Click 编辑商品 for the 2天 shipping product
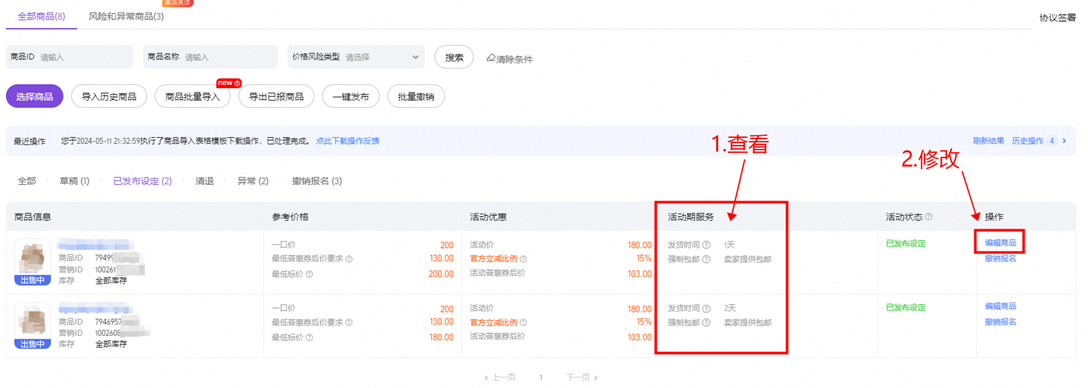1088x388 pixels. (x=1000, y=306)
